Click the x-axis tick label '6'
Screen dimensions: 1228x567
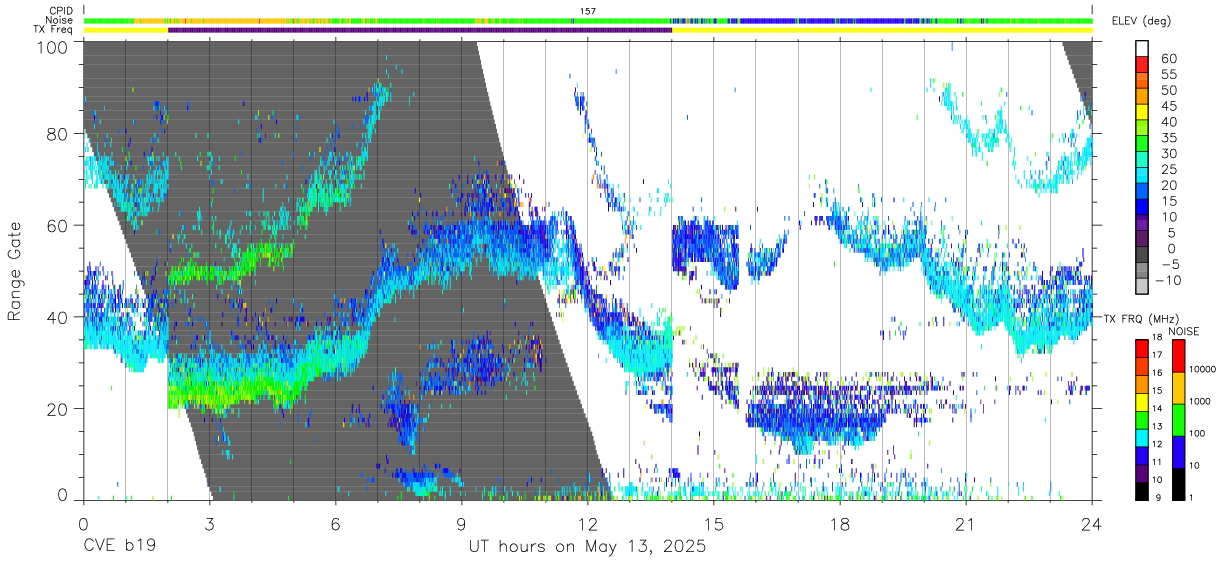click(x=336, y=524)
